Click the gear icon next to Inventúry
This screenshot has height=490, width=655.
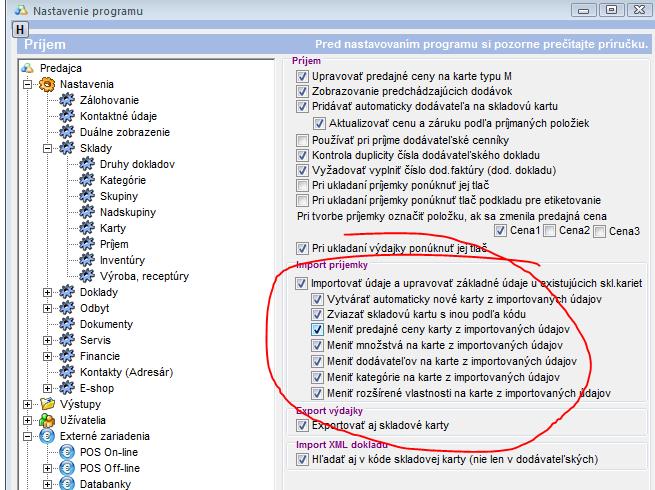pos(87,260)
